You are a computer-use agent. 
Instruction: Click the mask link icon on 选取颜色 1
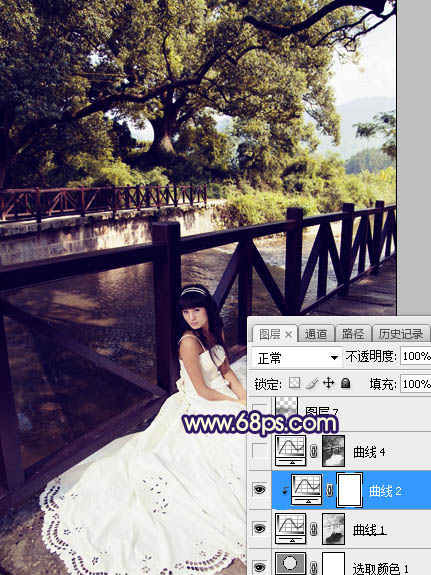(314, 567)
